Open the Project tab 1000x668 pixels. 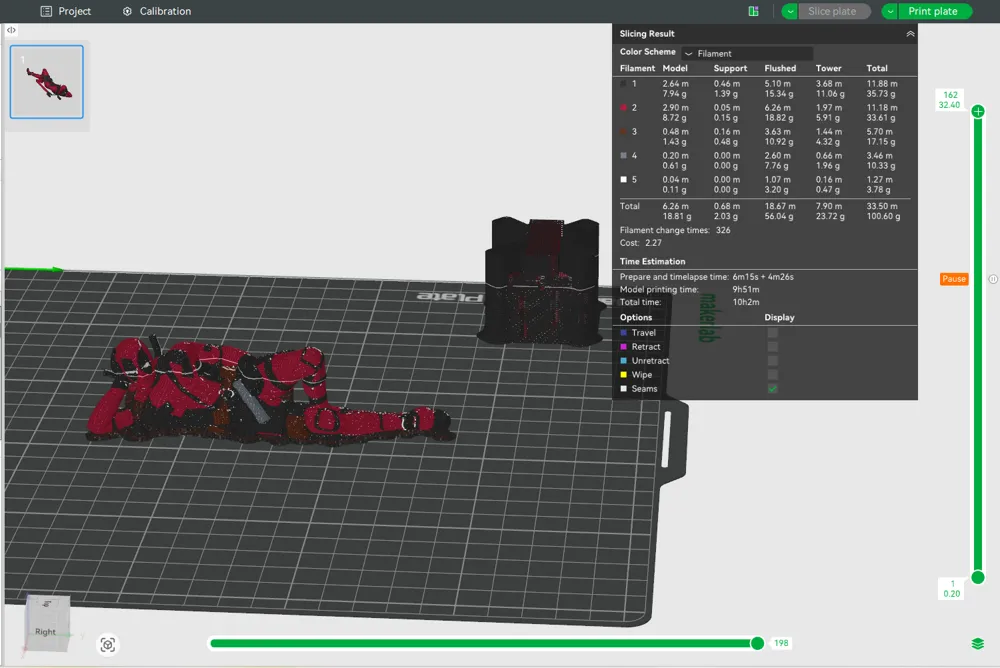pos(66,11)
